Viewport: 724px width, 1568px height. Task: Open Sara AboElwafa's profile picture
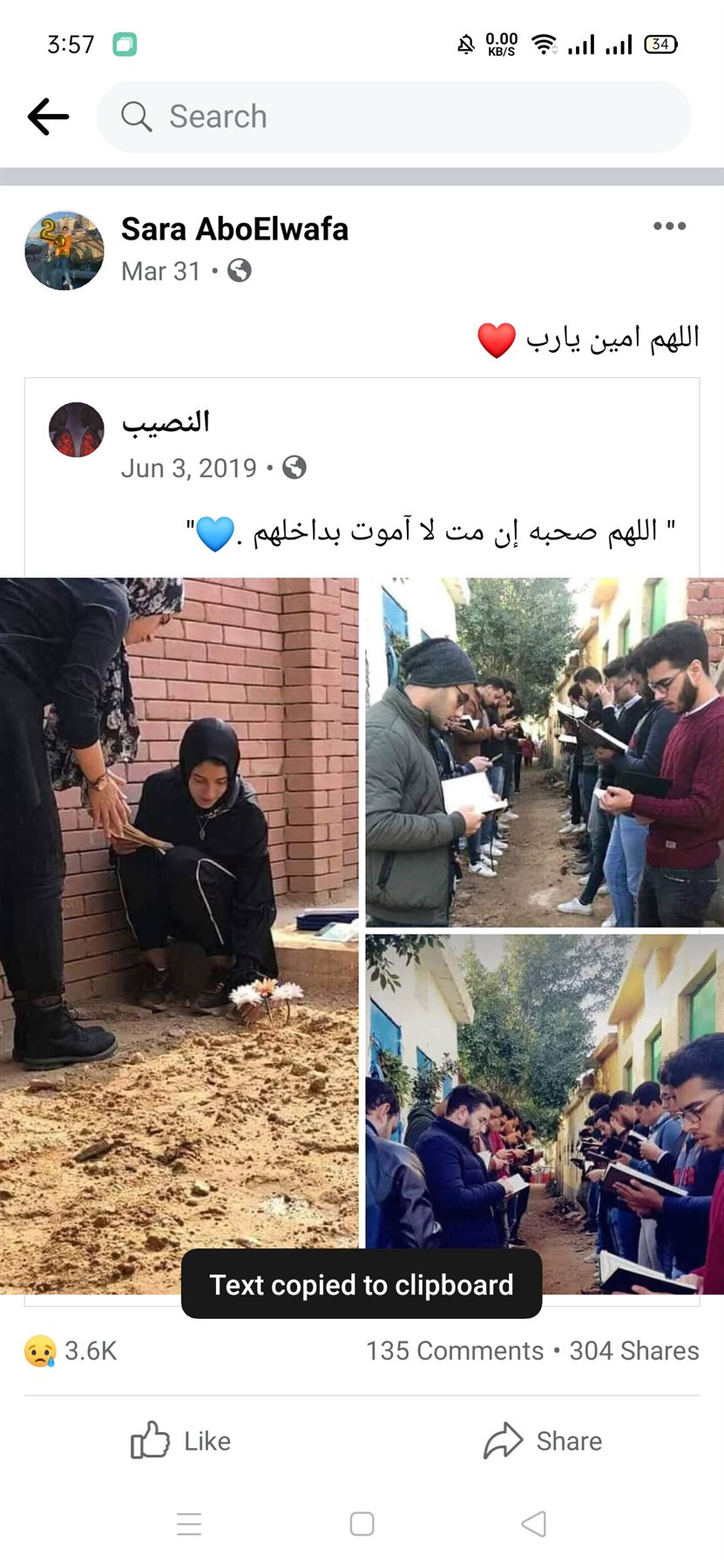point(64,250)
